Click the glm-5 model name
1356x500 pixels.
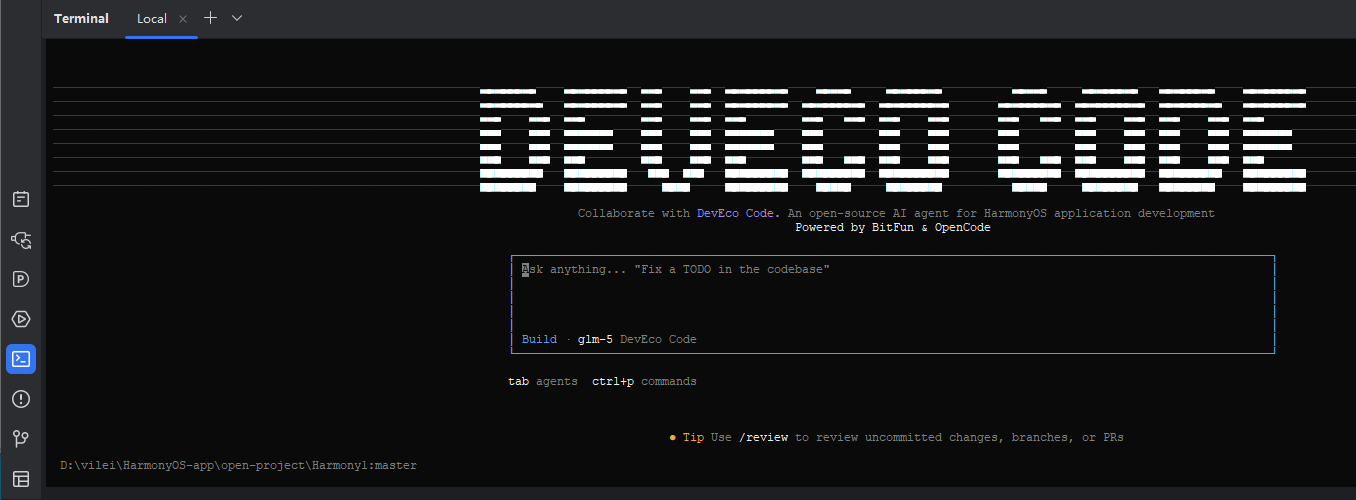pos(595,339)
